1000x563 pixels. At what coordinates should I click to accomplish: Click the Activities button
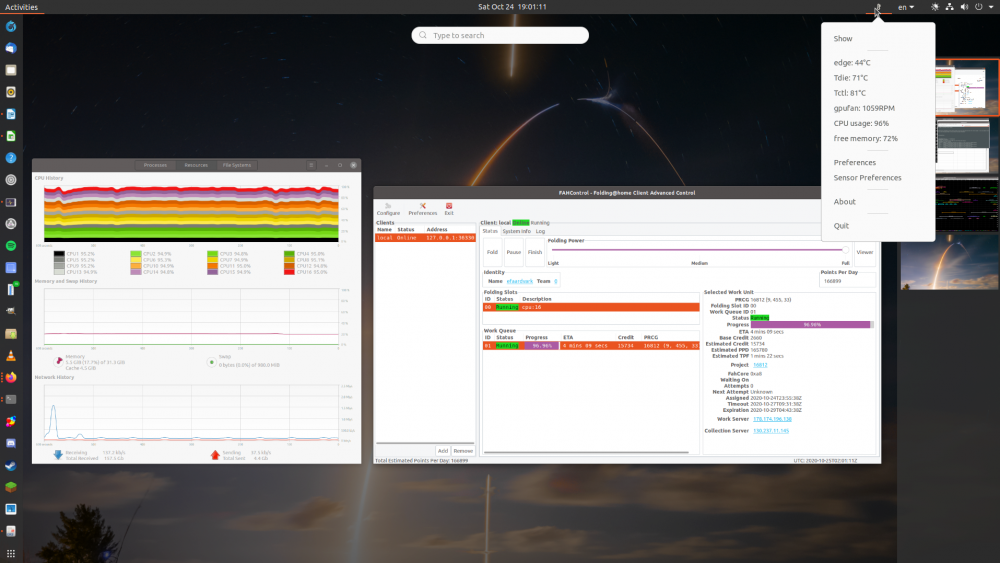[x=21, y=7]
